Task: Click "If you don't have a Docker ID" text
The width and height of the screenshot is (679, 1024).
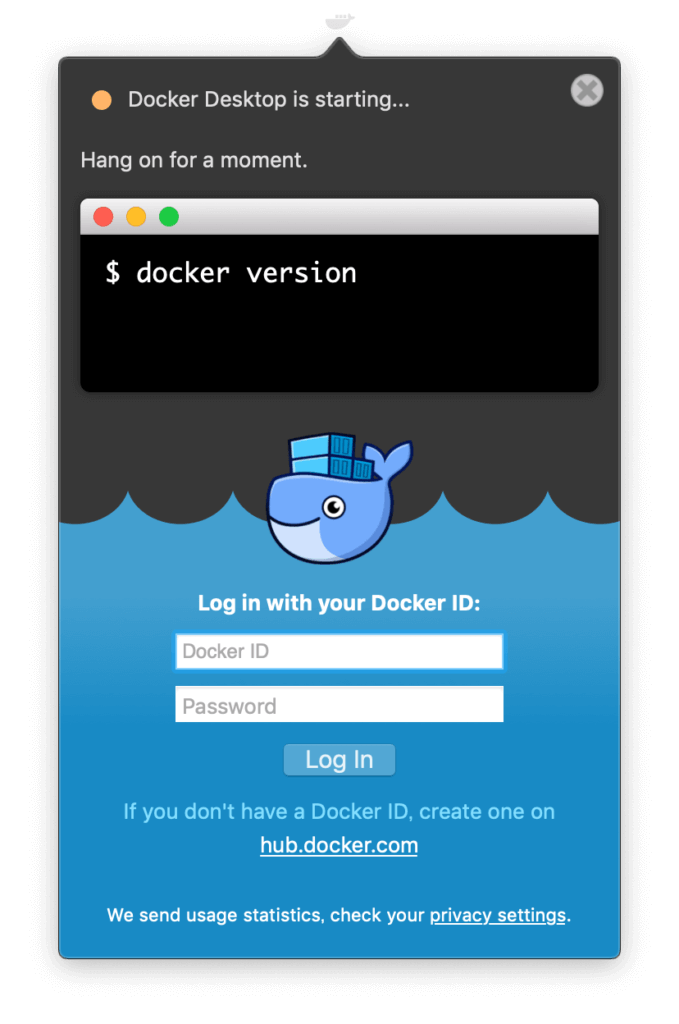Action: pos(265,812)
